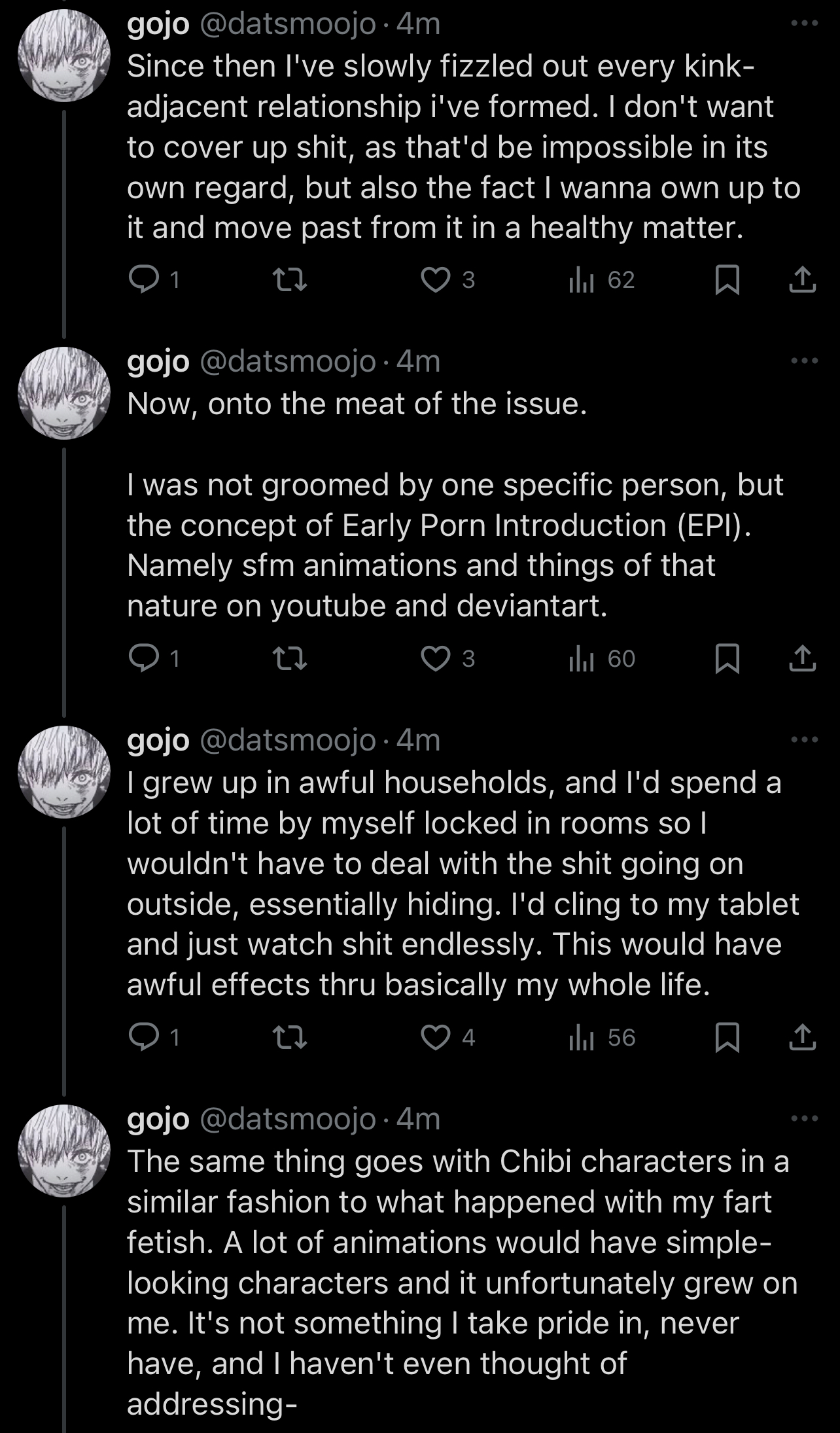Tap gojo avatar beside "Now, onto the meat"
This screenshot has width=840, height=1433.
63,393
